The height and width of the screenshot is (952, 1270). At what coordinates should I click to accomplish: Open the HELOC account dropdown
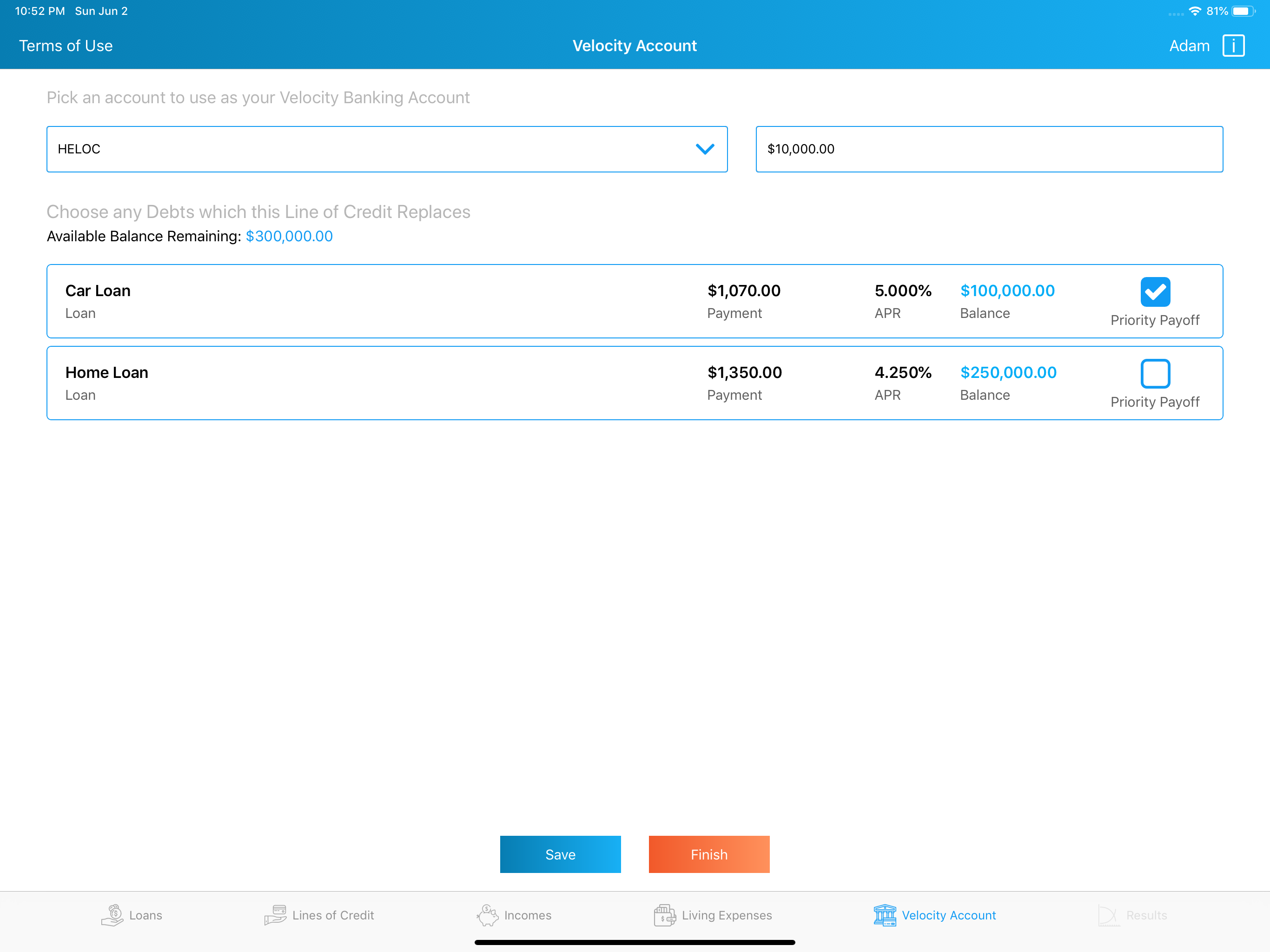point(387,149)
